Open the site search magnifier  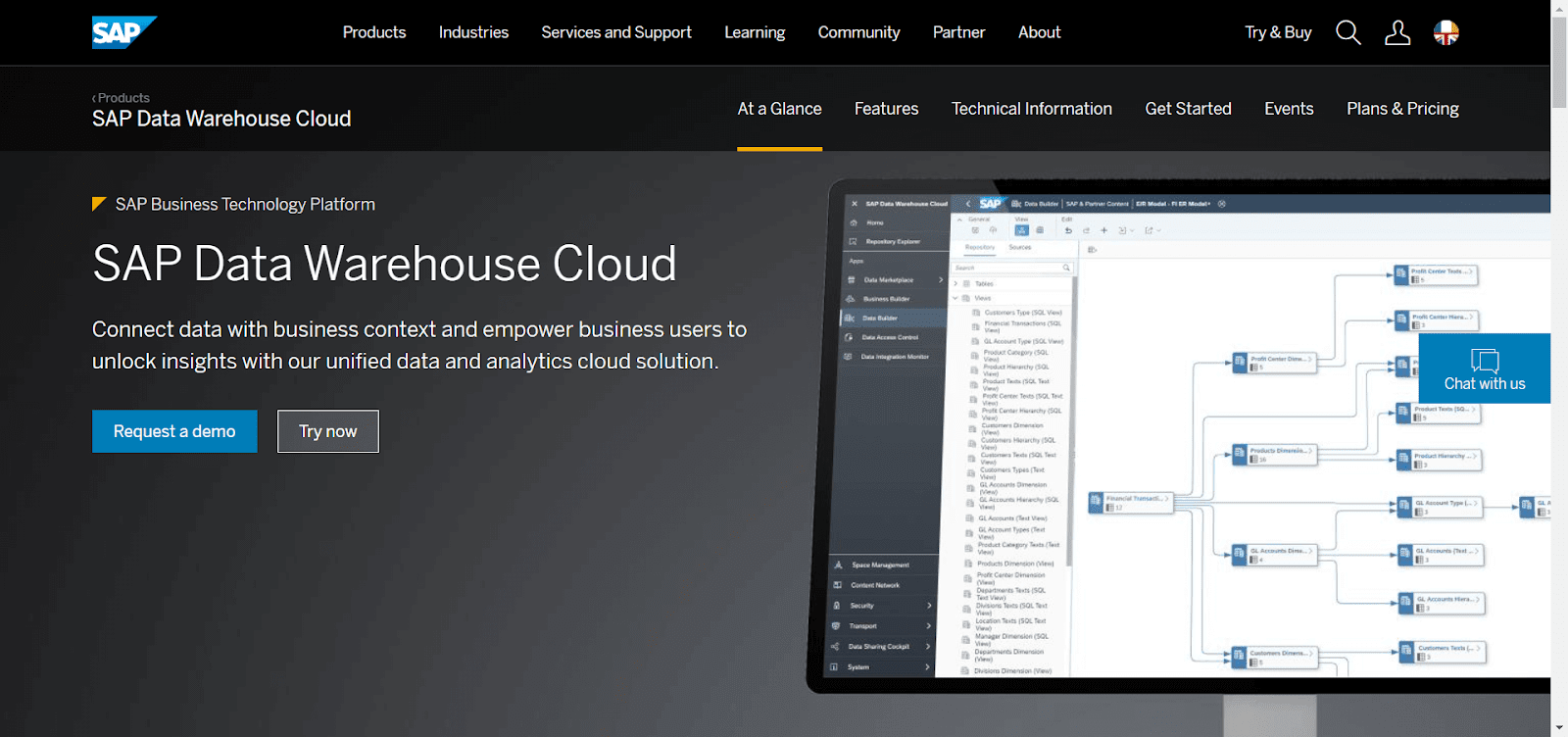[x=1348, y=32]
